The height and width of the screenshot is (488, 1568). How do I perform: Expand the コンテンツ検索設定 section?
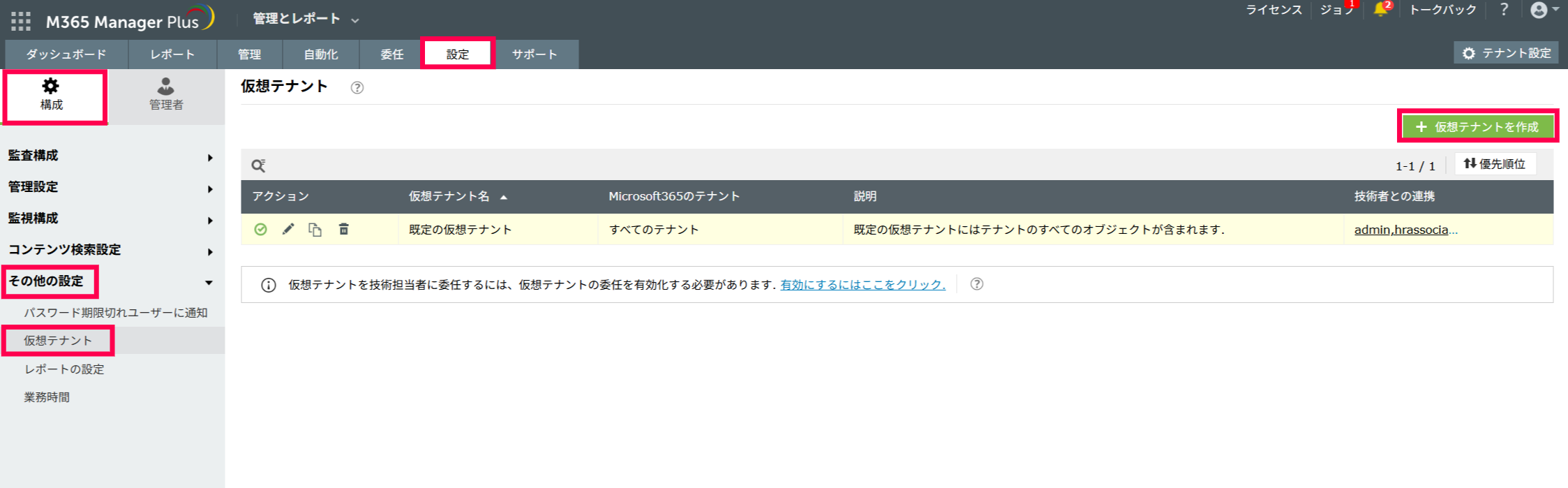pos(112,250)
